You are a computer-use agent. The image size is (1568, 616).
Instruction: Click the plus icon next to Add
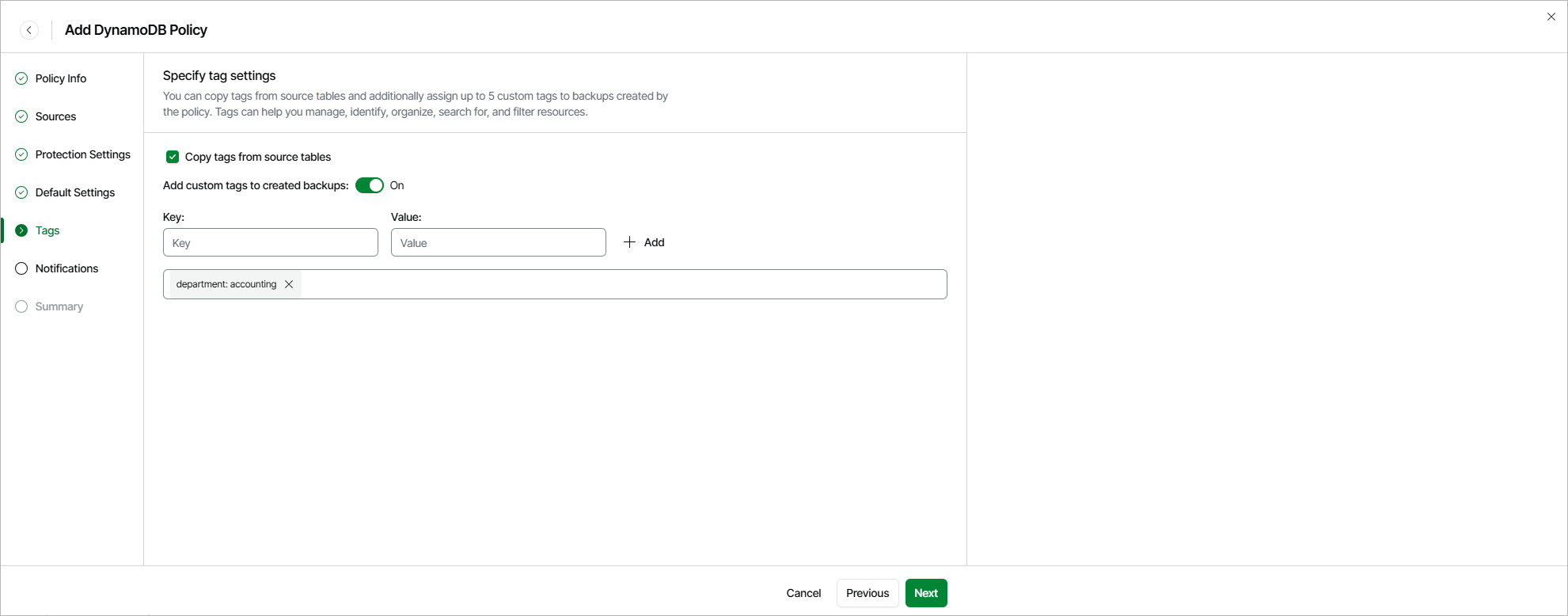point(630,242)
